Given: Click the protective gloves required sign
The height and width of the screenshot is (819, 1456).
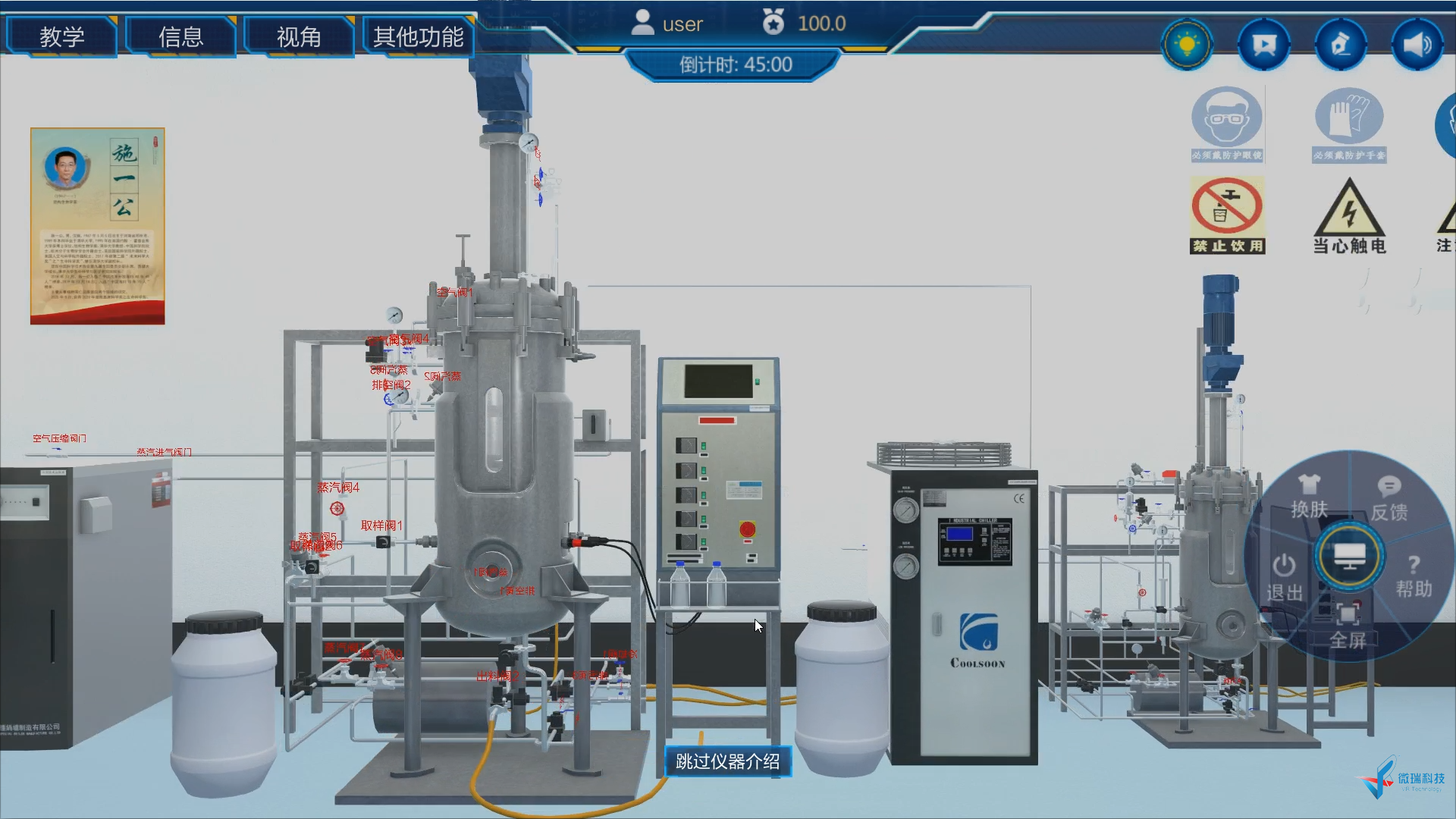Looking at the screenshot, I should 1349,124.
